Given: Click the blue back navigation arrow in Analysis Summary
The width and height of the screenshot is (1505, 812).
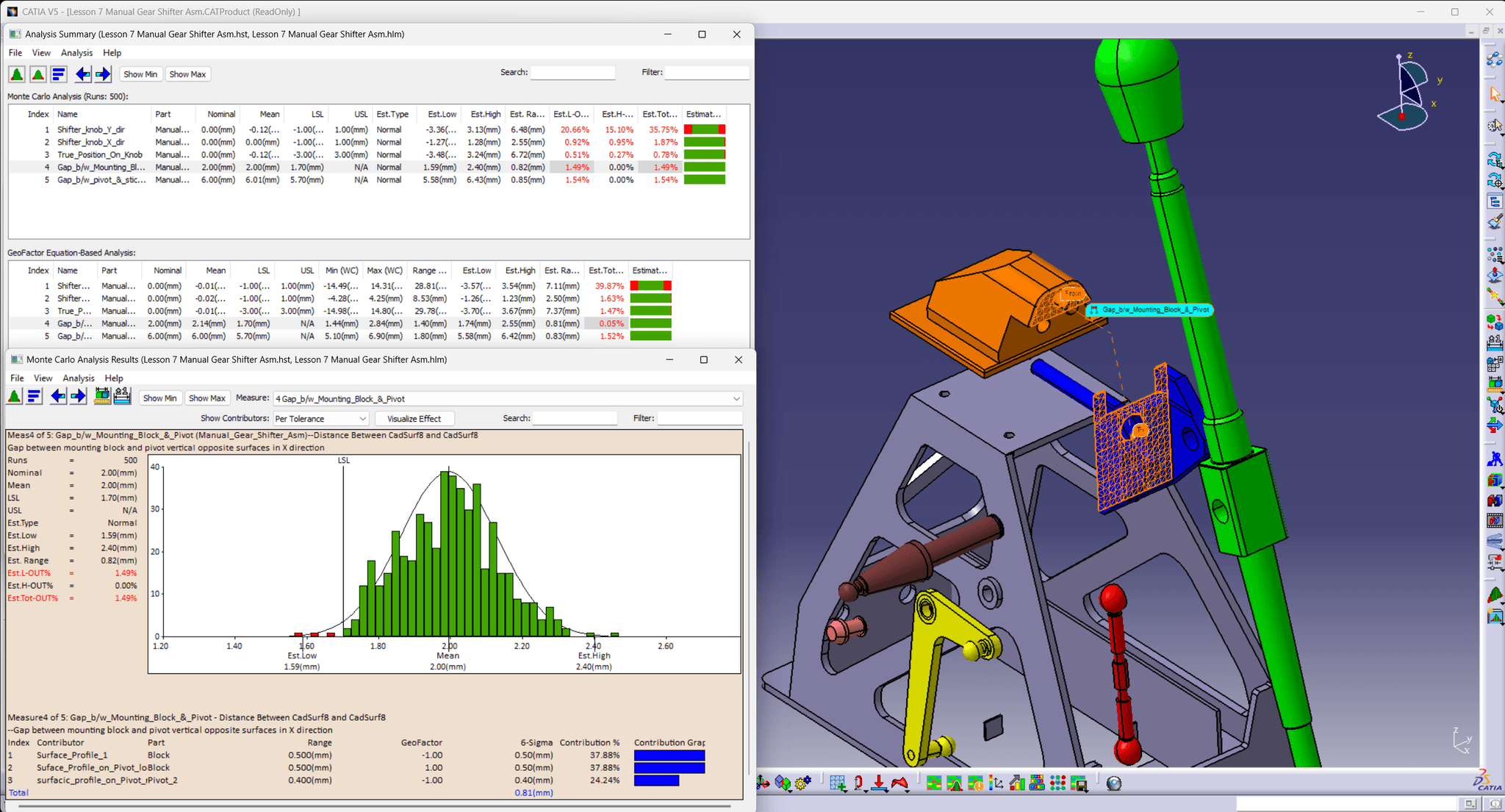Looking at the screenshot, I should pyautogui.click(x=83, y=73).
